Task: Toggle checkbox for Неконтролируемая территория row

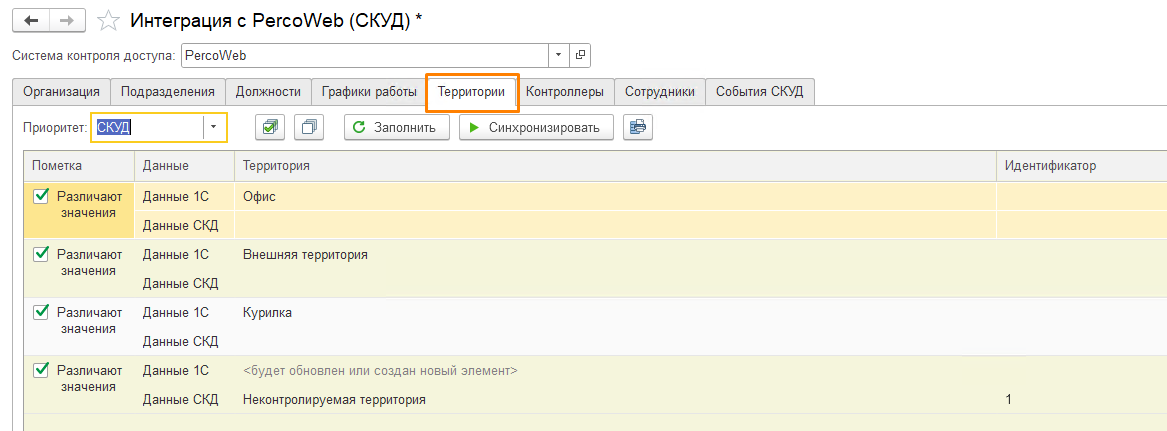Action: [x=41, y=370]
